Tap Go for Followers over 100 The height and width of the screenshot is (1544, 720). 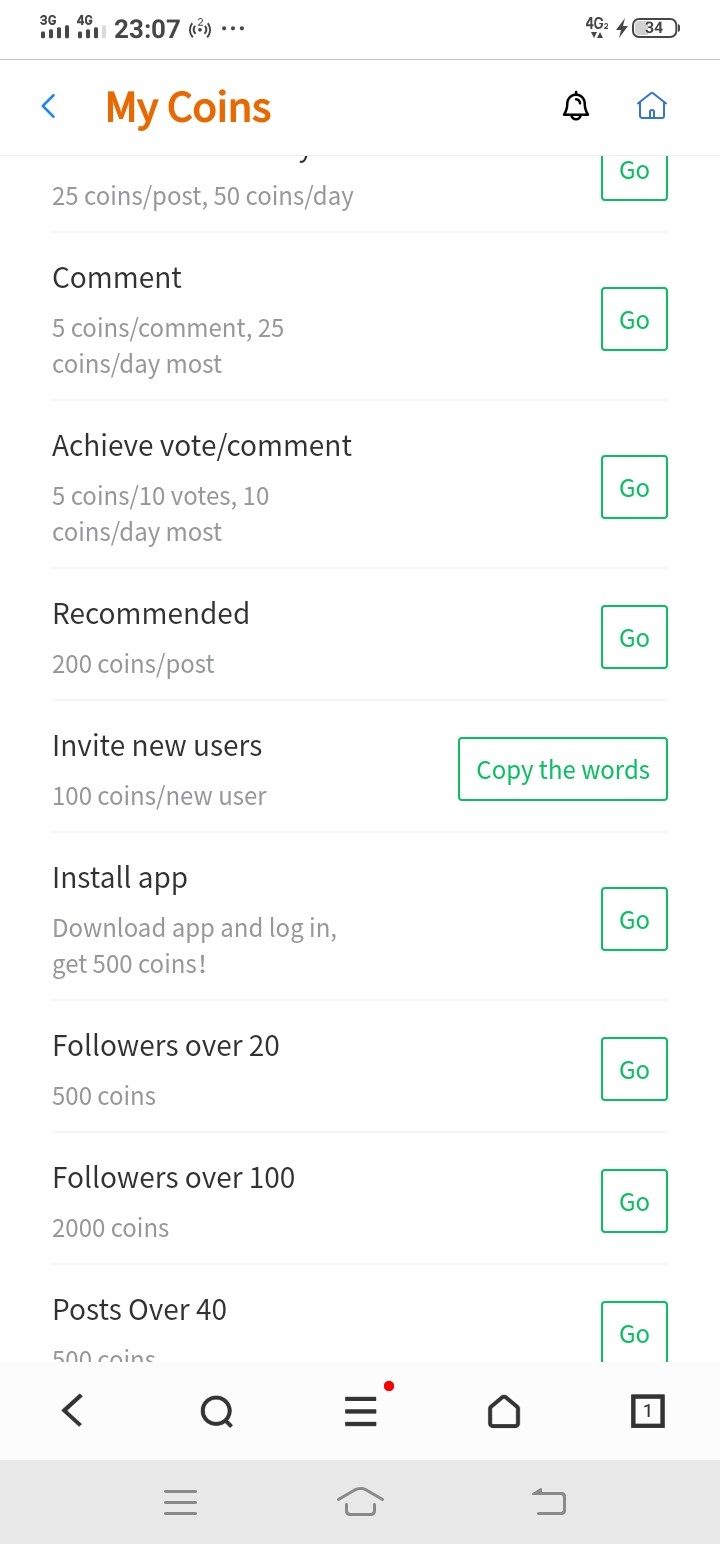click(634, 1202)
